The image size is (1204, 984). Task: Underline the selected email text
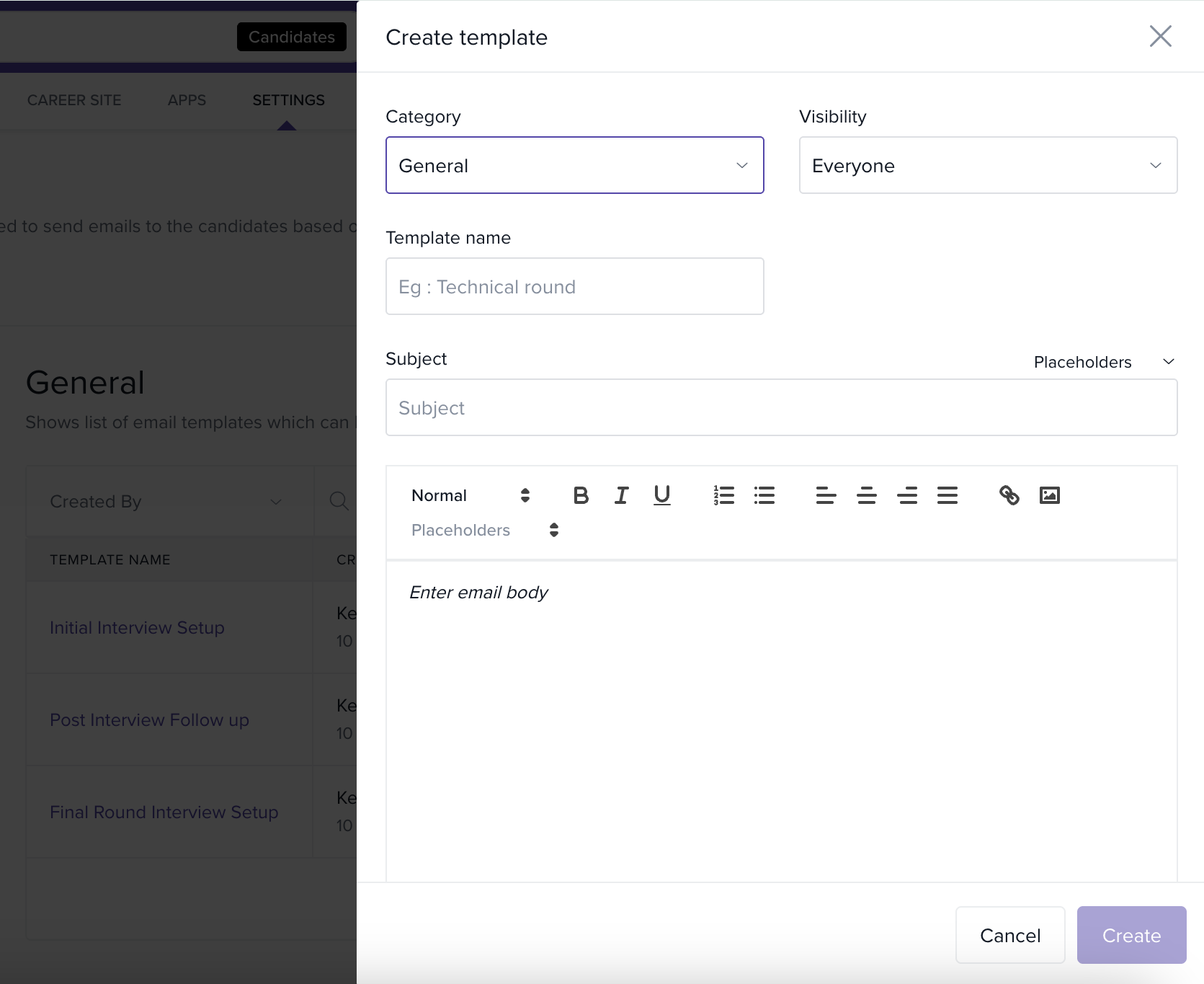[661, 495]
